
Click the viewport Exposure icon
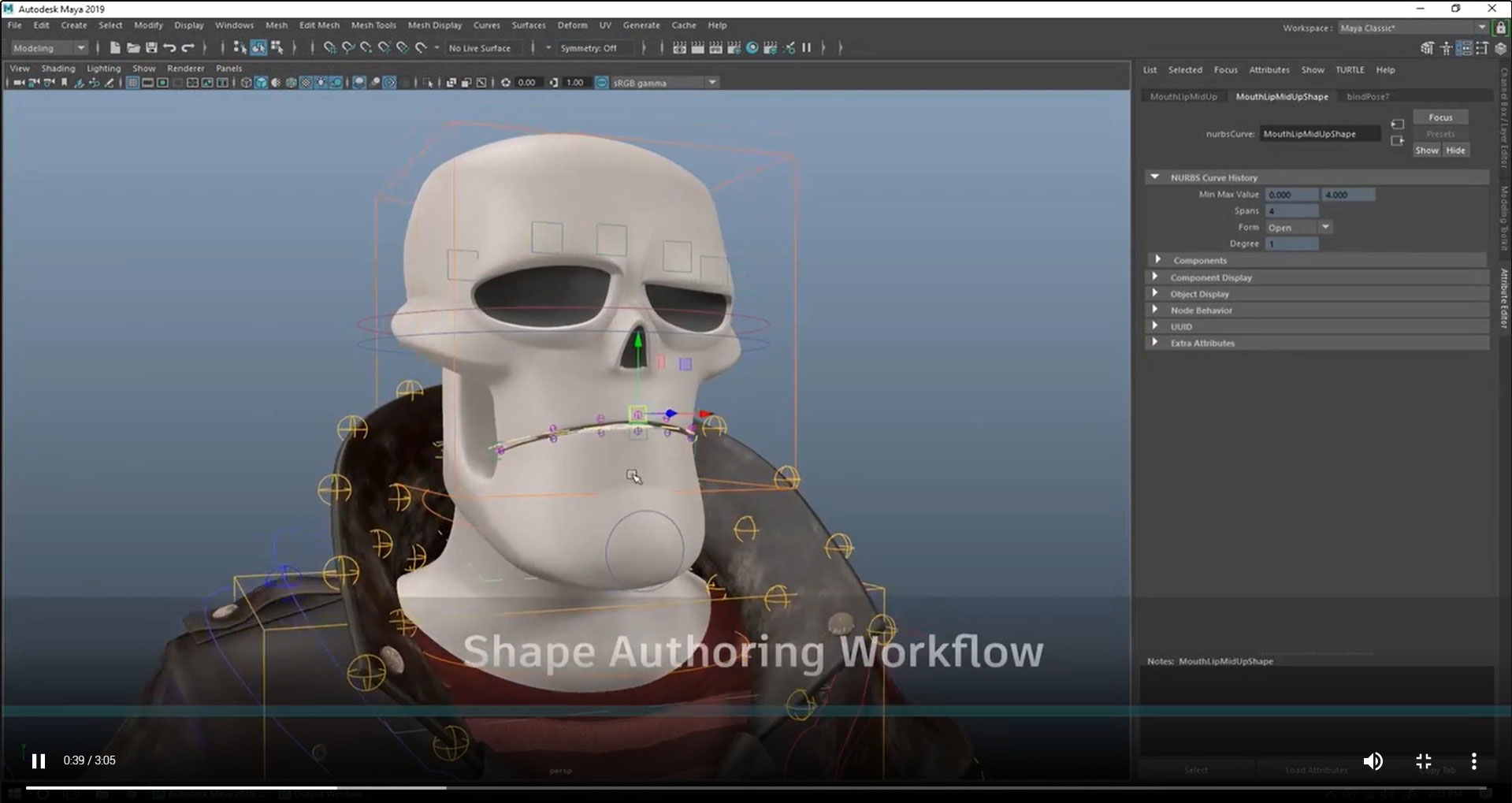[x=505, y=83]
